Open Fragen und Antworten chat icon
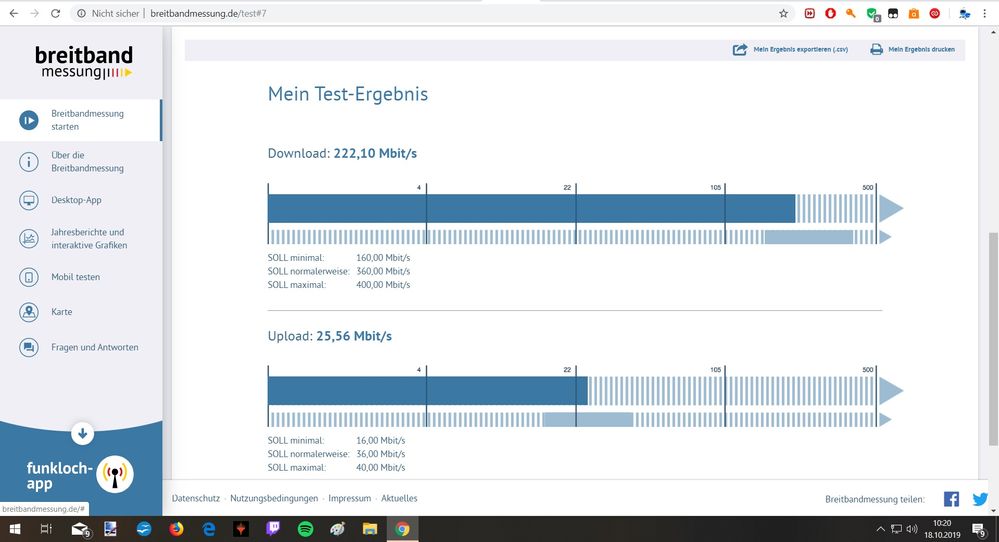Screen dimensions: 999x542 [x=29, y=347]
